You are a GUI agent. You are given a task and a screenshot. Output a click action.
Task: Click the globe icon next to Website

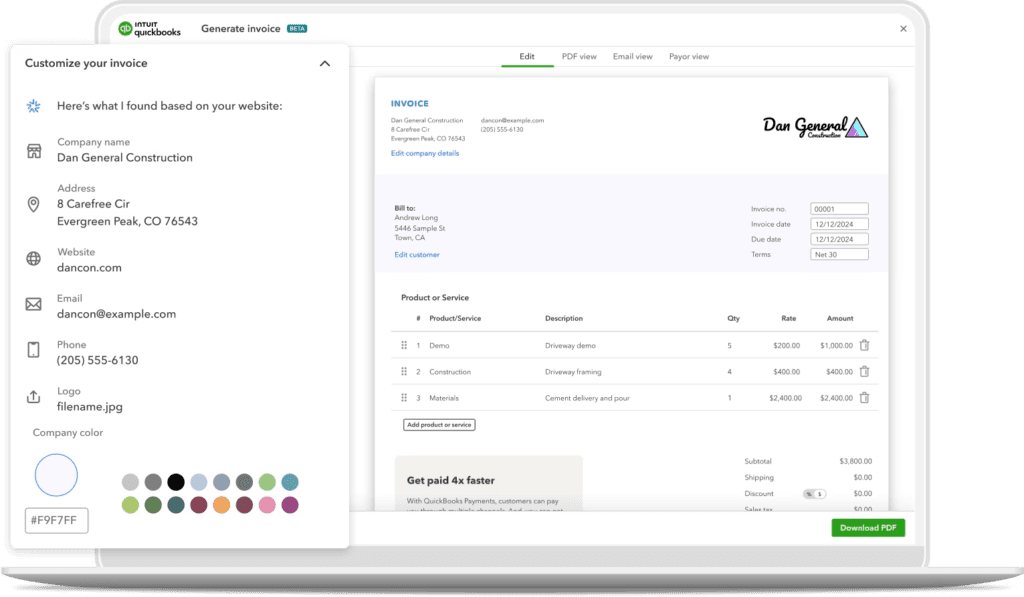click(x=33, y=259)
